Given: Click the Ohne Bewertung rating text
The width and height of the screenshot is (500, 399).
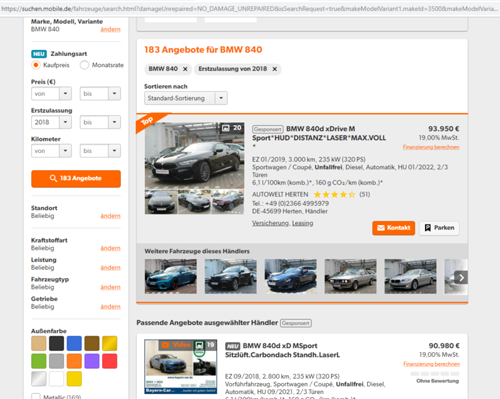Looking at the screenshot, I should coord(437,381).
